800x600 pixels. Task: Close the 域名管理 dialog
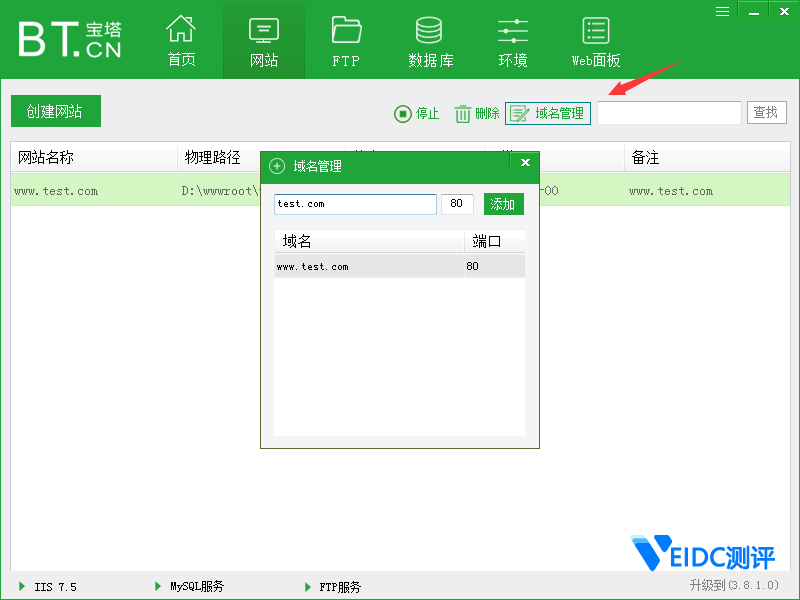(x=525, y=163)
